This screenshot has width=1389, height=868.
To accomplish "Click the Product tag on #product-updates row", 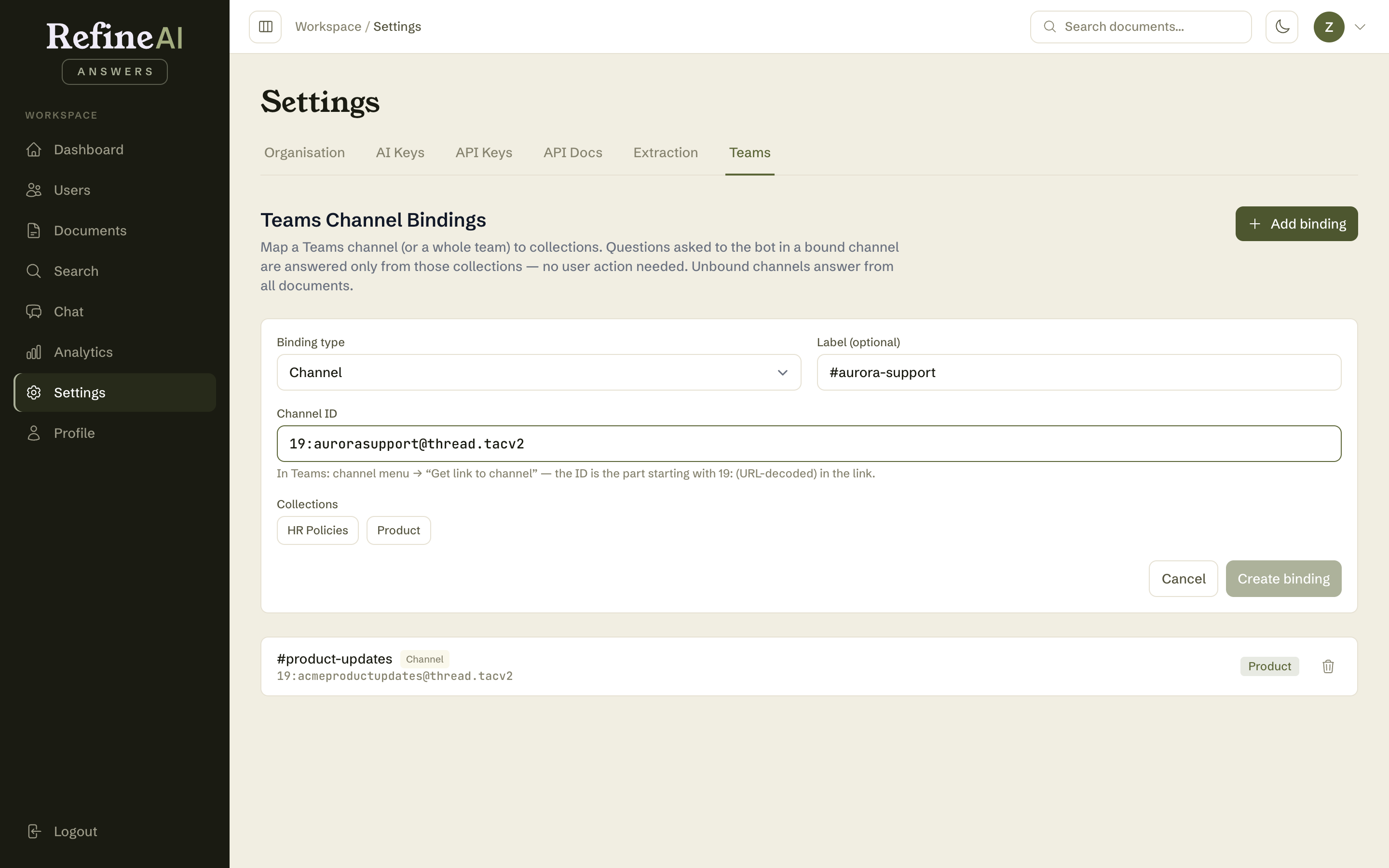I will [1269, 666].
